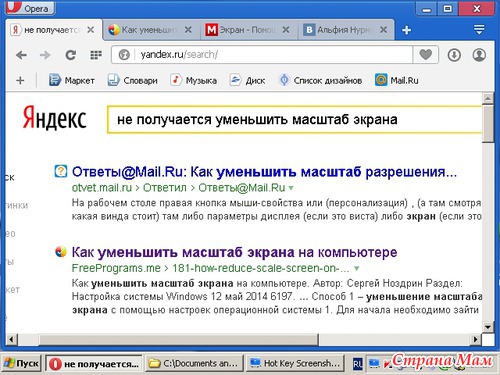The height and width of the screenshot is (375, 500).
Task: Open the user profile icon
Action: click(x=479, y=55)
